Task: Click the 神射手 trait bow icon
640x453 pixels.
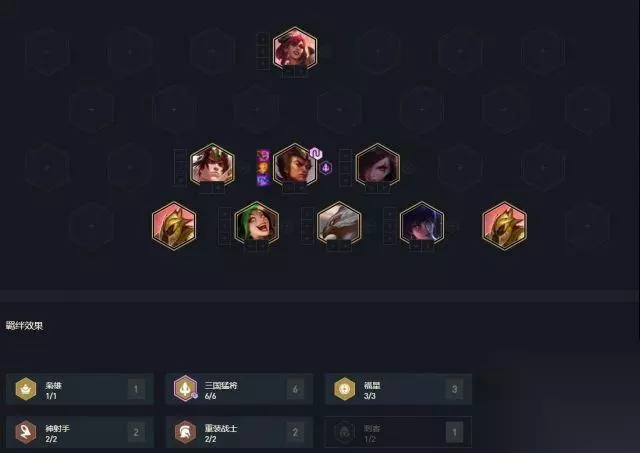Action: click(26, 432)
